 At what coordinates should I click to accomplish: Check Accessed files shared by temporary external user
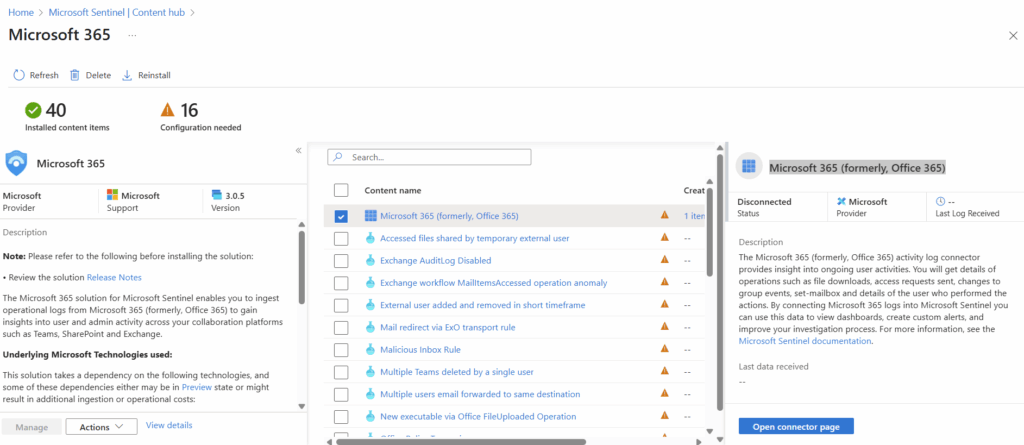click(341, 239)
